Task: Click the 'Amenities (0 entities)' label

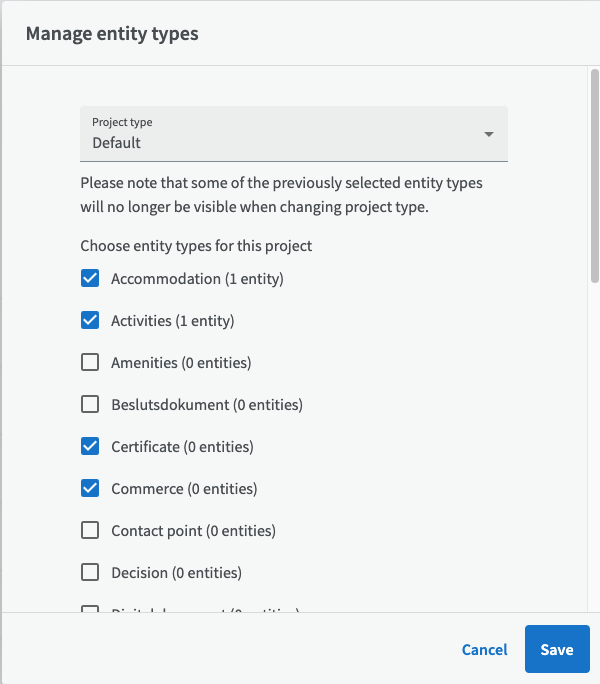Action: [181, 363]
